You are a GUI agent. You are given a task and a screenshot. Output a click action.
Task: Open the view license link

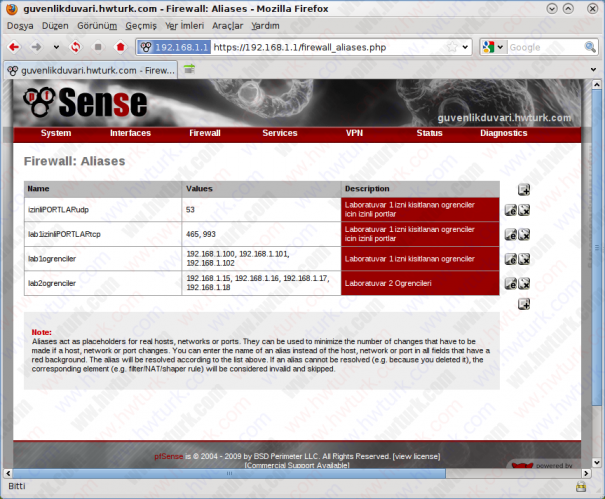416,456
